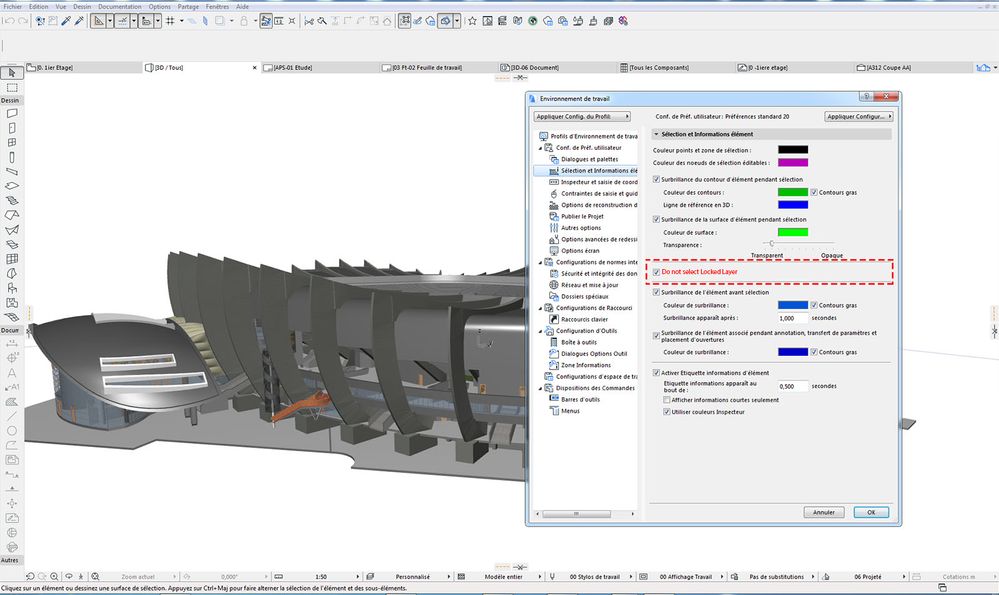
Task: Select the Wall tool in Dessin toolbox
Action: (x=11, y=113)
